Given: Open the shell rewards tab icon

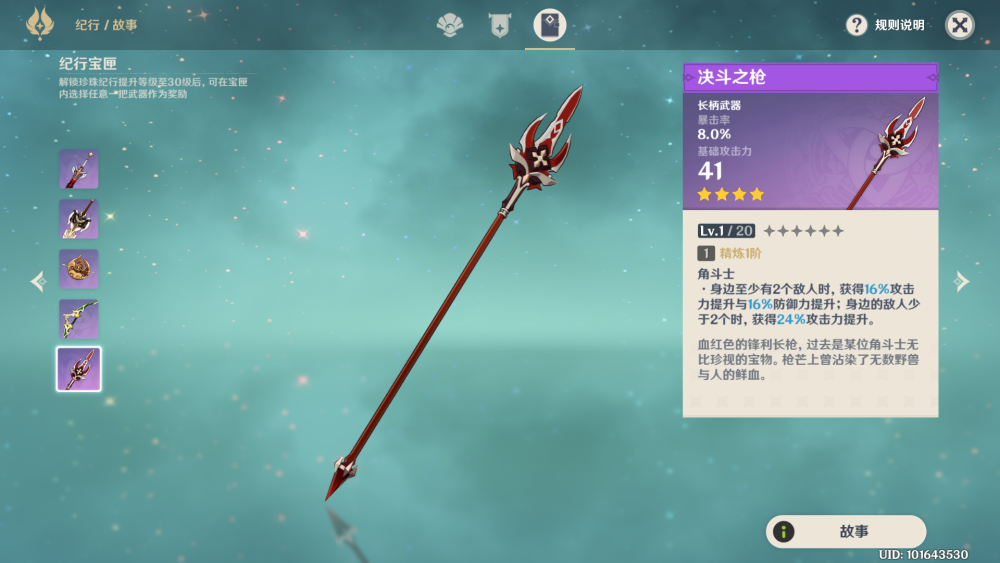Looking at the screenshot, I should 450,26.
